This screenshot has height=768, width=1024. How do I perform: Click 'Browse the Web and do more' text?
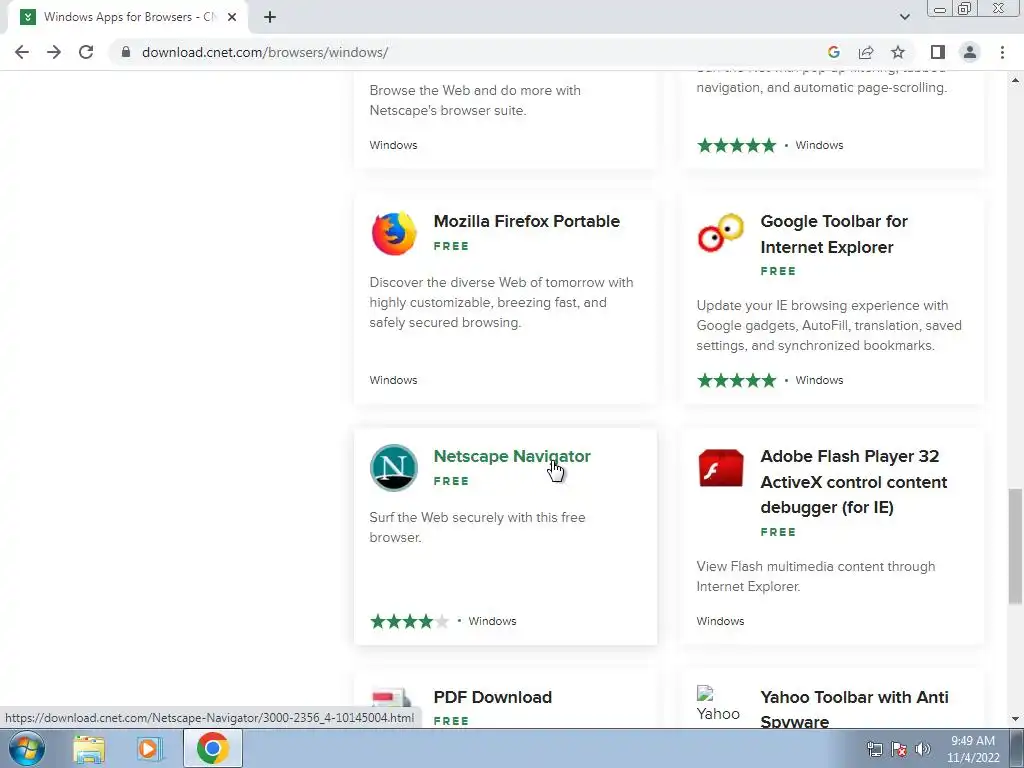475,101
